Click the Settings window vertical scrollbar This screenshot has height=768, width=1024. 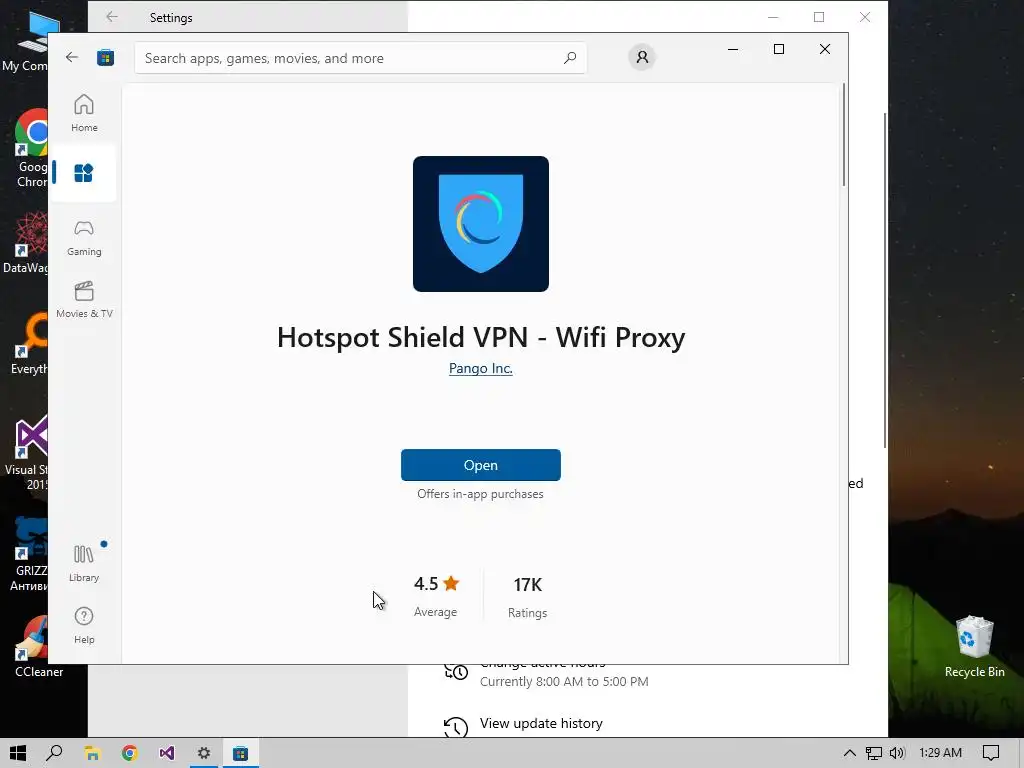click(x=885, y=281)
